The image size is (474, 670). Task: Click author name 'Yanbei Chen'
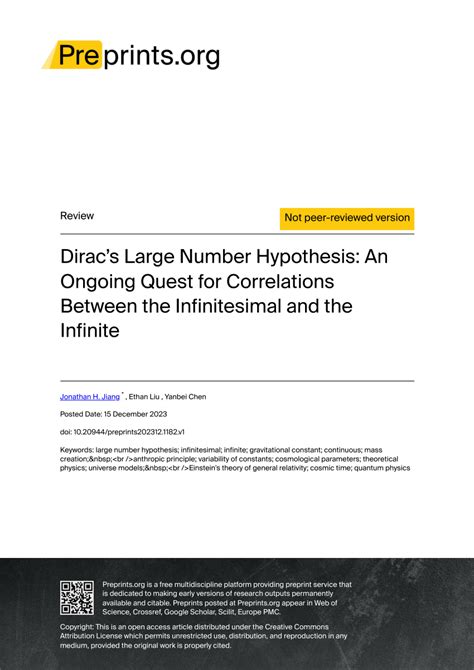pos(185,397)
